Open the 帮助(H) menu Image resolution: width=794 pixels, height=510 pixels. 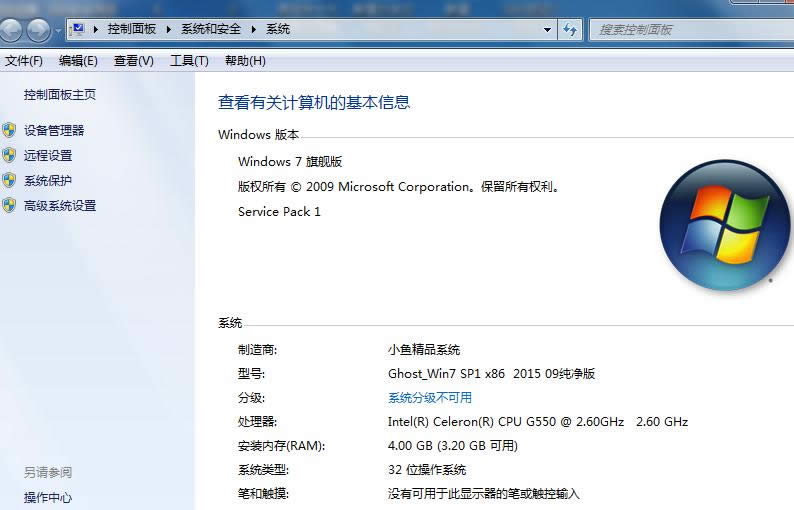(x=245, y=61)
